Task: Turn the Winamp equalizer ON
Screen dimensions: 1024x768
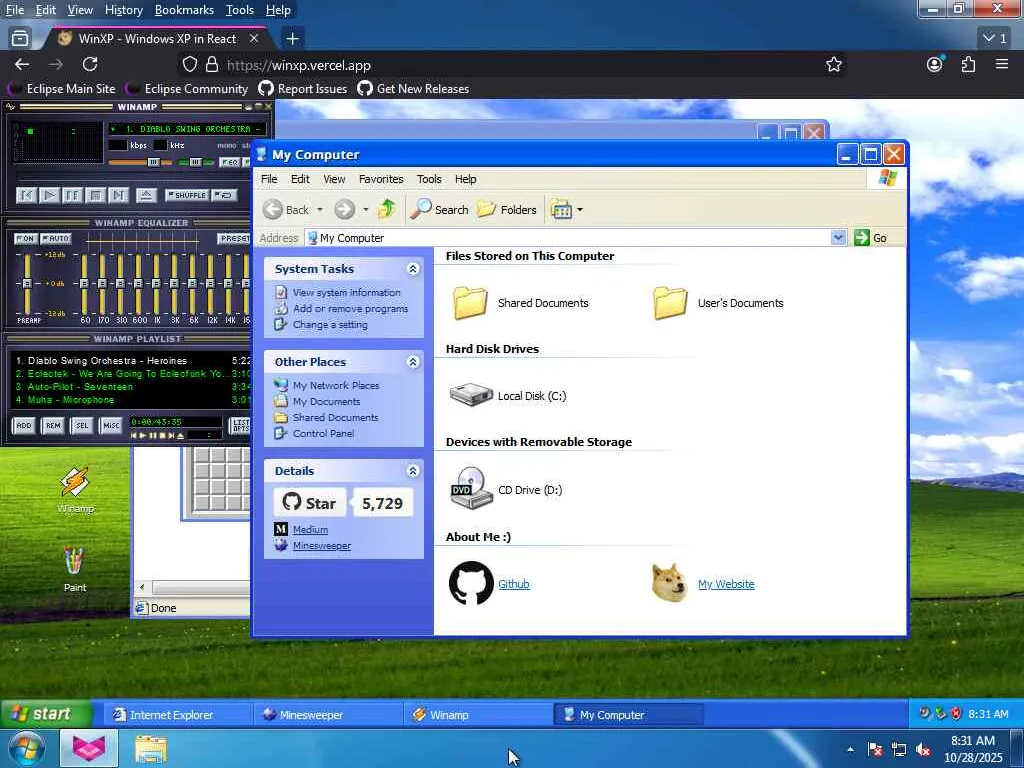Action: 25,238
